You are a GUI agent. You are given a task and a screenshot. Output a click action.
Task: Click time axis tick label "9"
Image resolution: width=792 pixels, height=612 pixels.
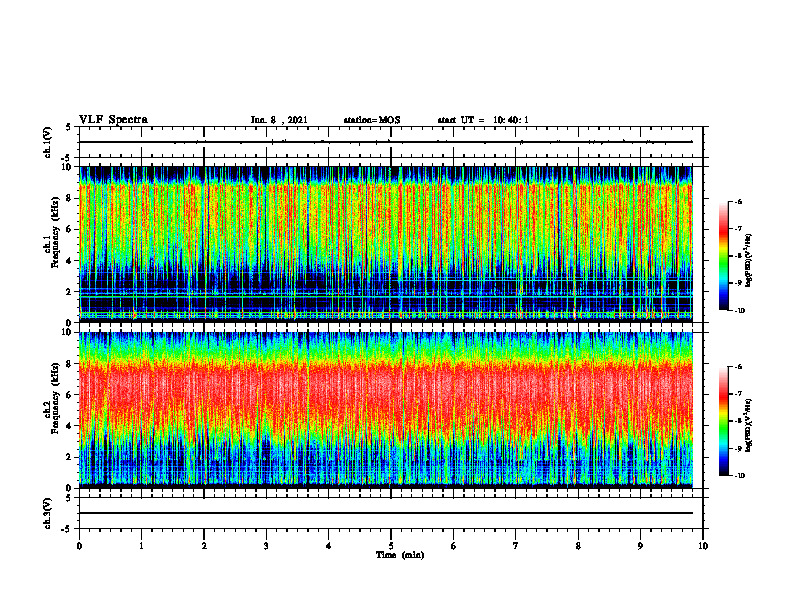(x=640, y=546)
